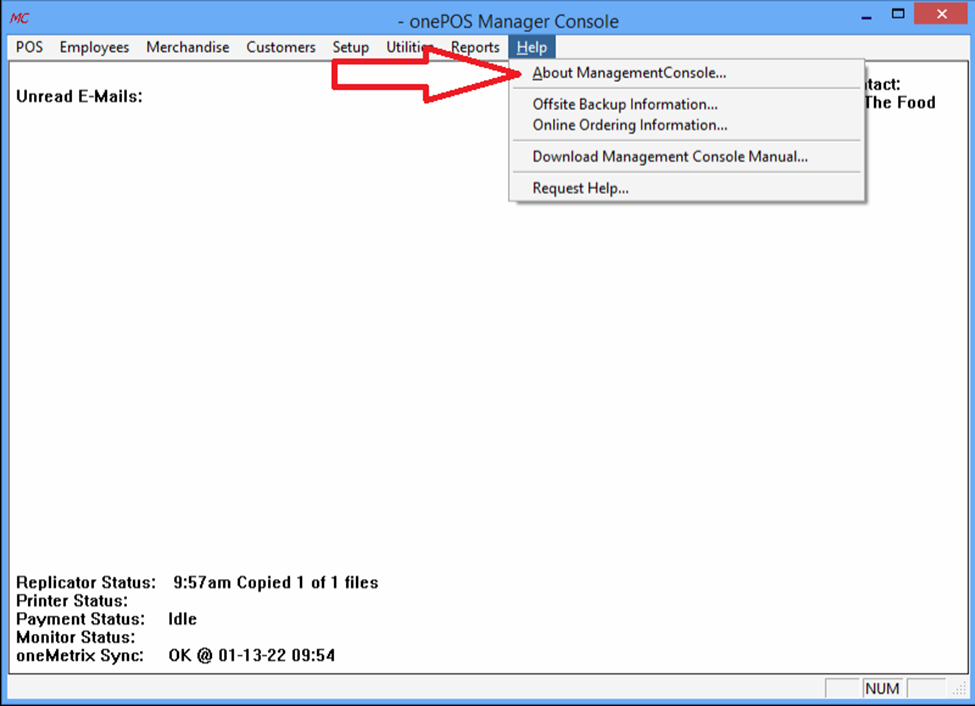Click the NUM status bar indicator
The height and width of the screenshot is (706, 975).
(882, 689)
